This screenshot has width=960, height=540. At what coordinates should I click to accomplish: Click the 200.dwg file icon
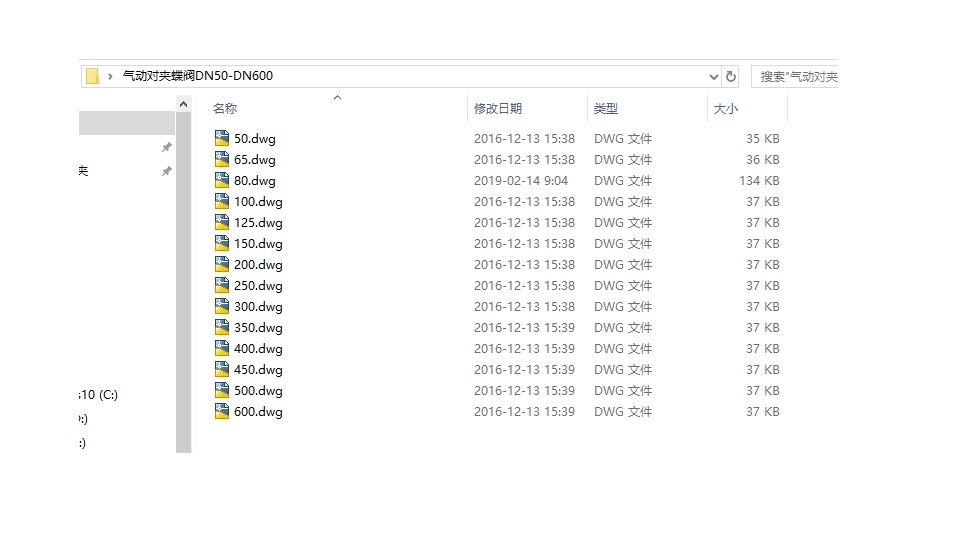click(222, 264)
